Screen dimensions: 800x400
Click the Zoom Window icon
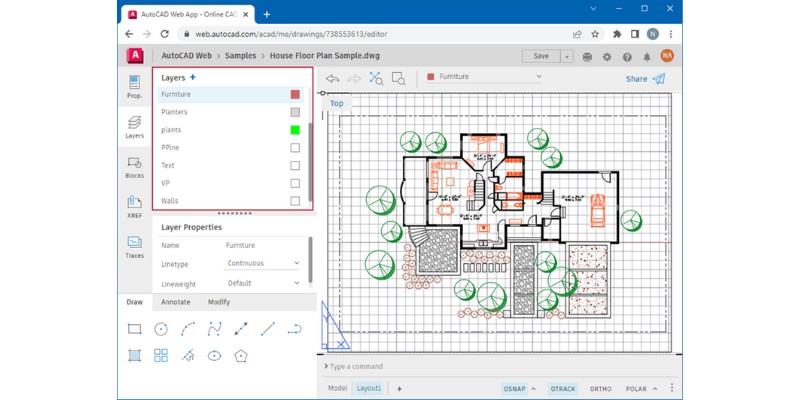(x=398, y=79)
